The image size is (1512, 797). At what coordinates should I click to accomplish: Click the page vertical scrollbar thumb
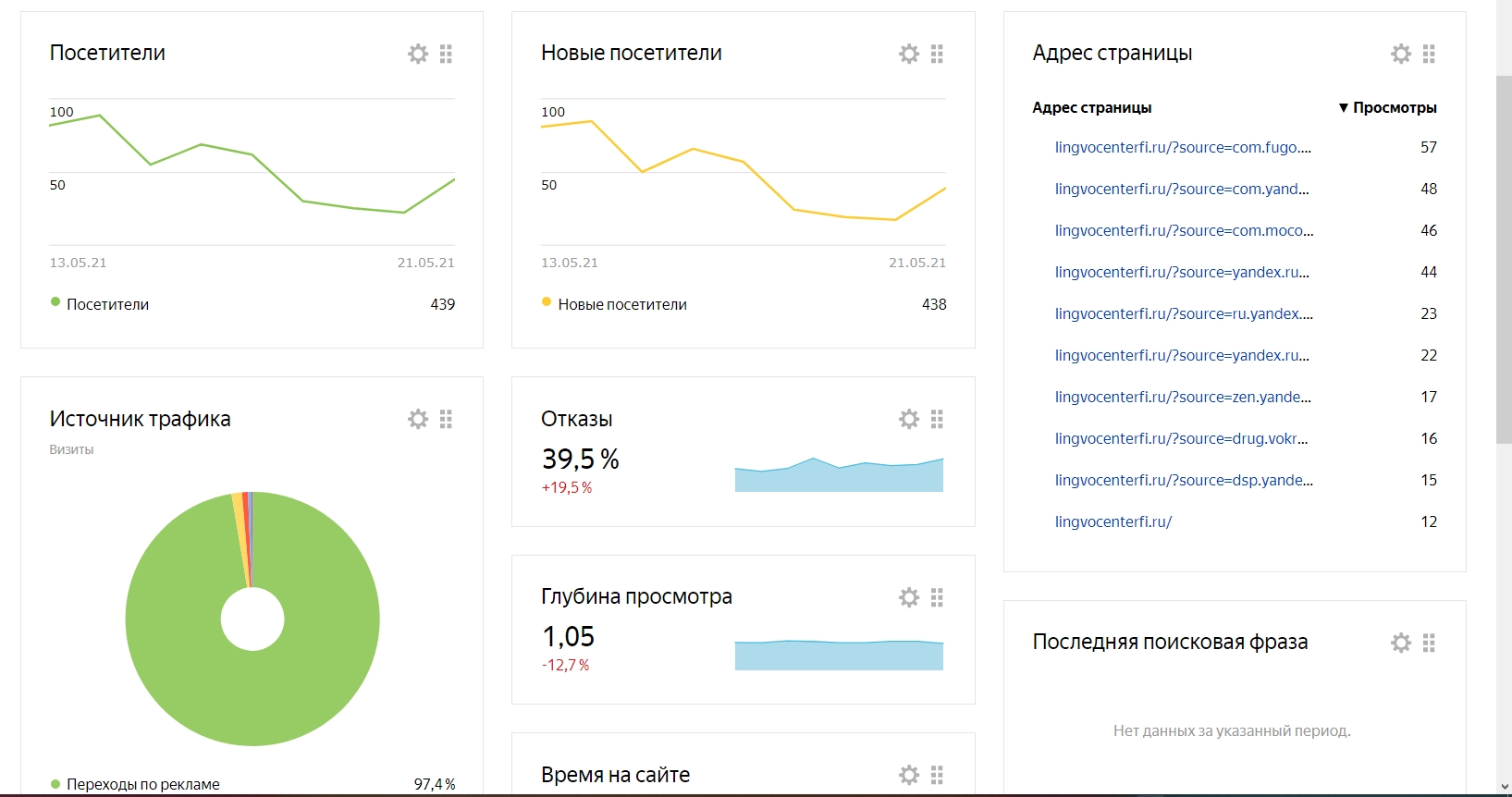click(x=1504, y=259)
